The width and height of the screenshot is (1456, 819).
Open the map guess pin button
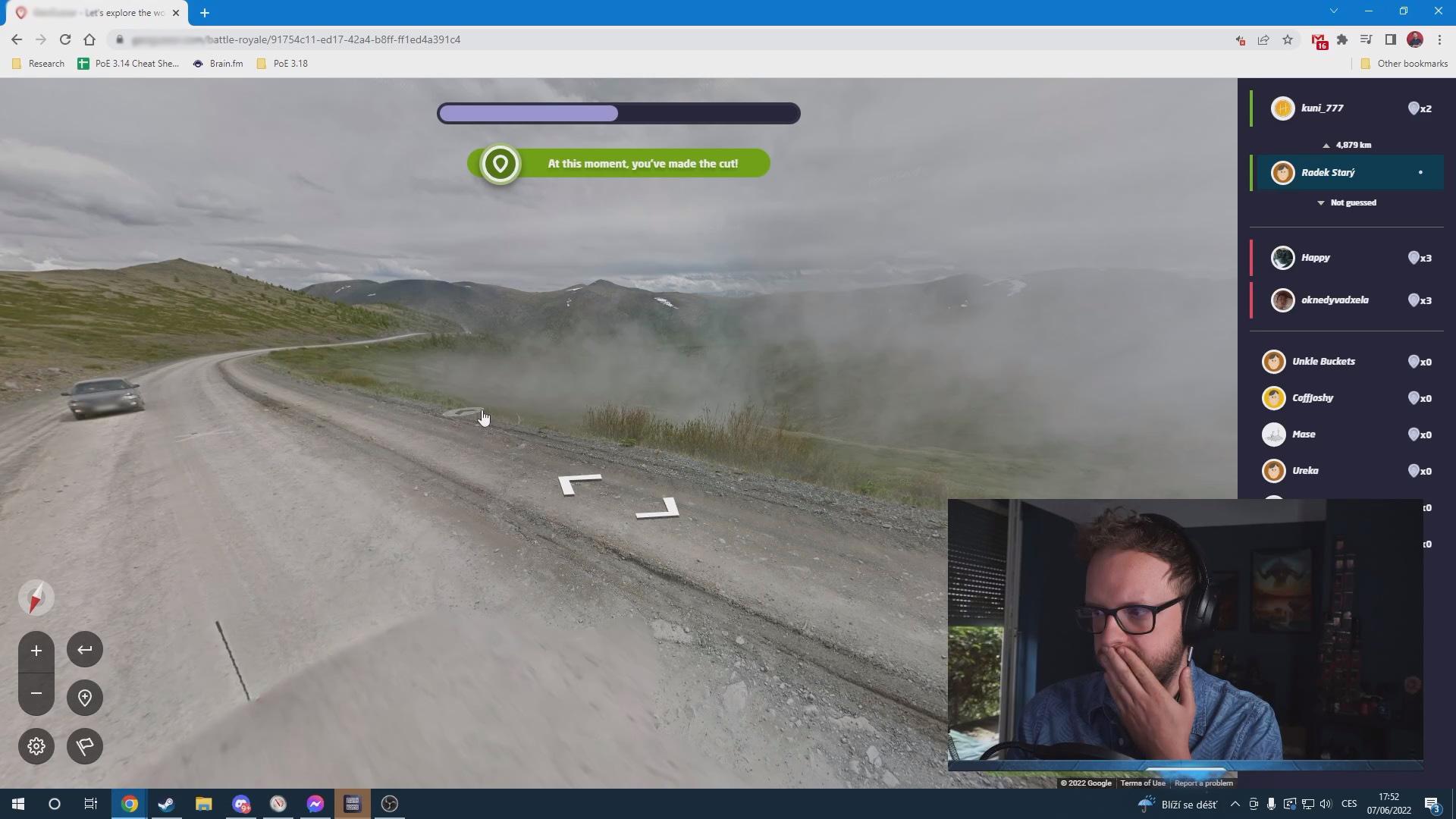tap(85, 698)
